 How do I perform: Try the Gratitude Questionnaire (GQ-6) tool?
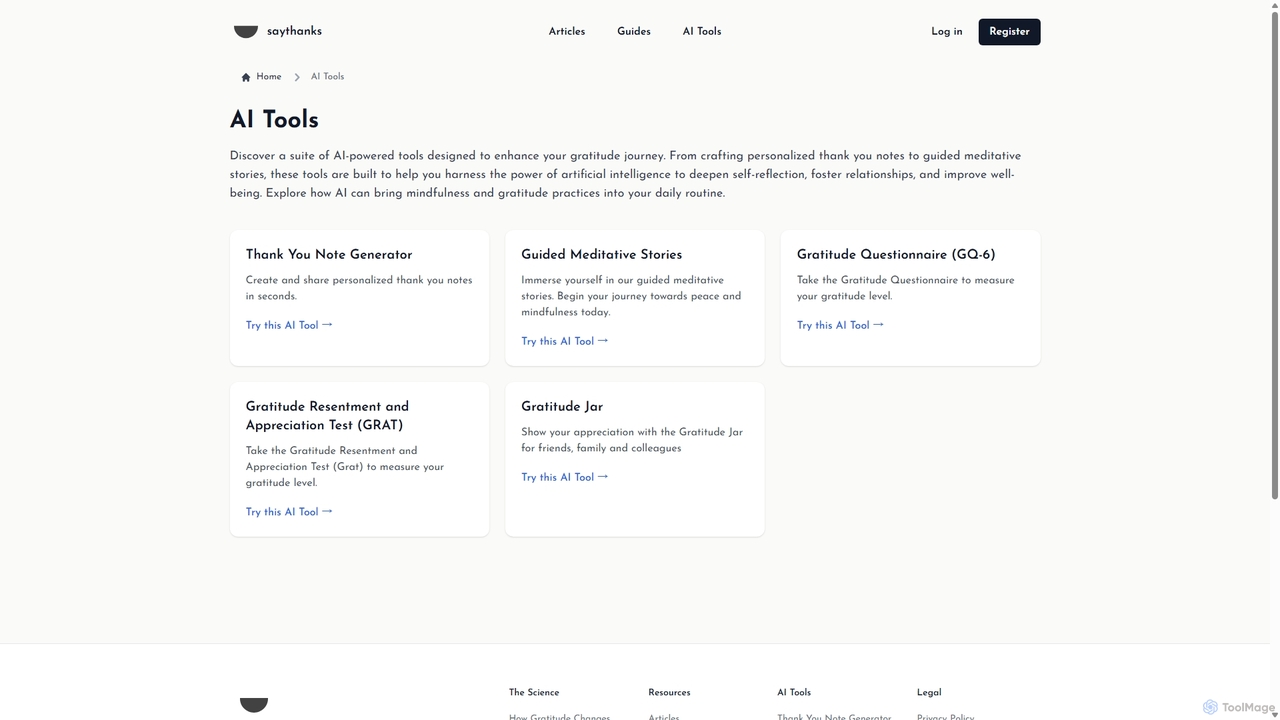click(x=840, y=325)
